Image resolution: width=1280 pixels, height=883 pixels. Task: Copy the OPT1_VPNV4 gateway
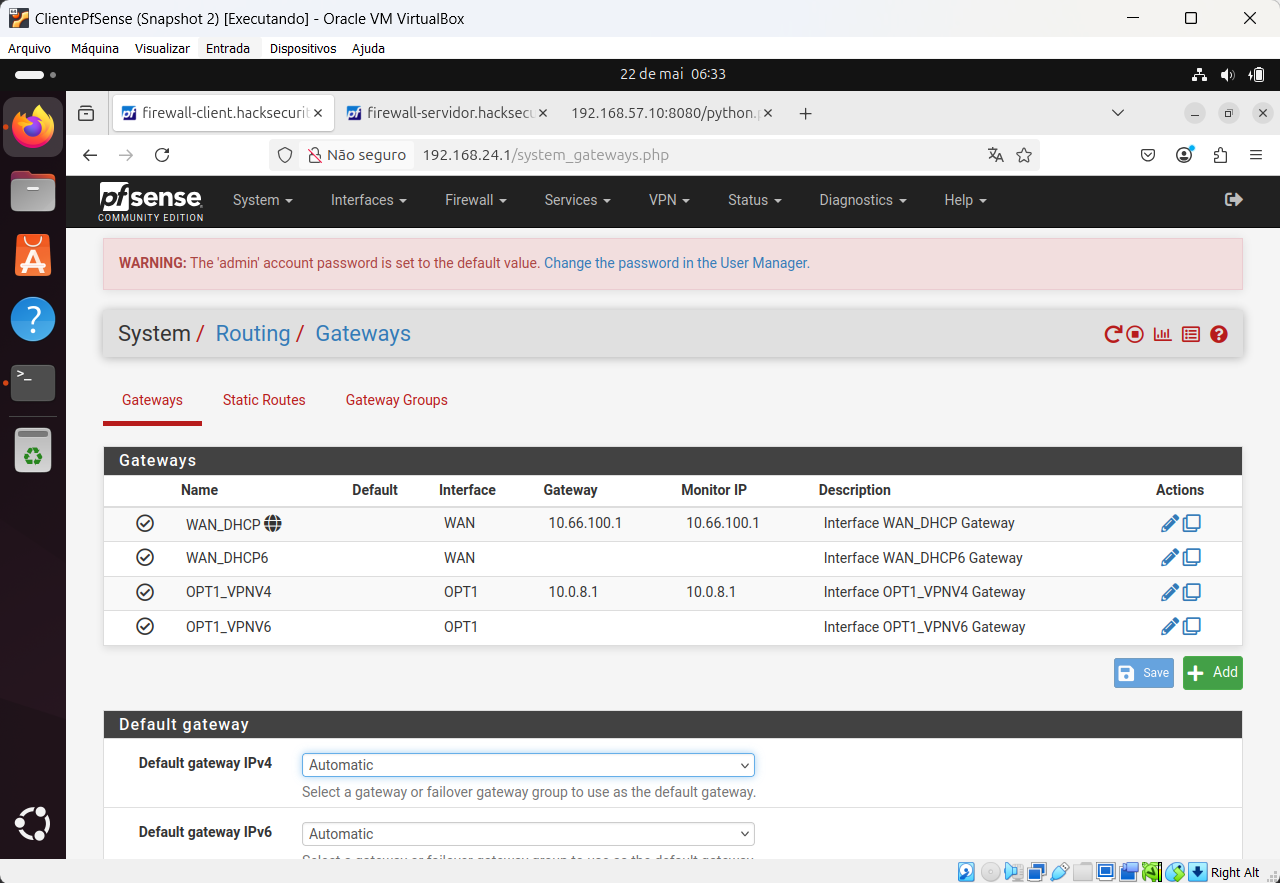[1191, 592]
